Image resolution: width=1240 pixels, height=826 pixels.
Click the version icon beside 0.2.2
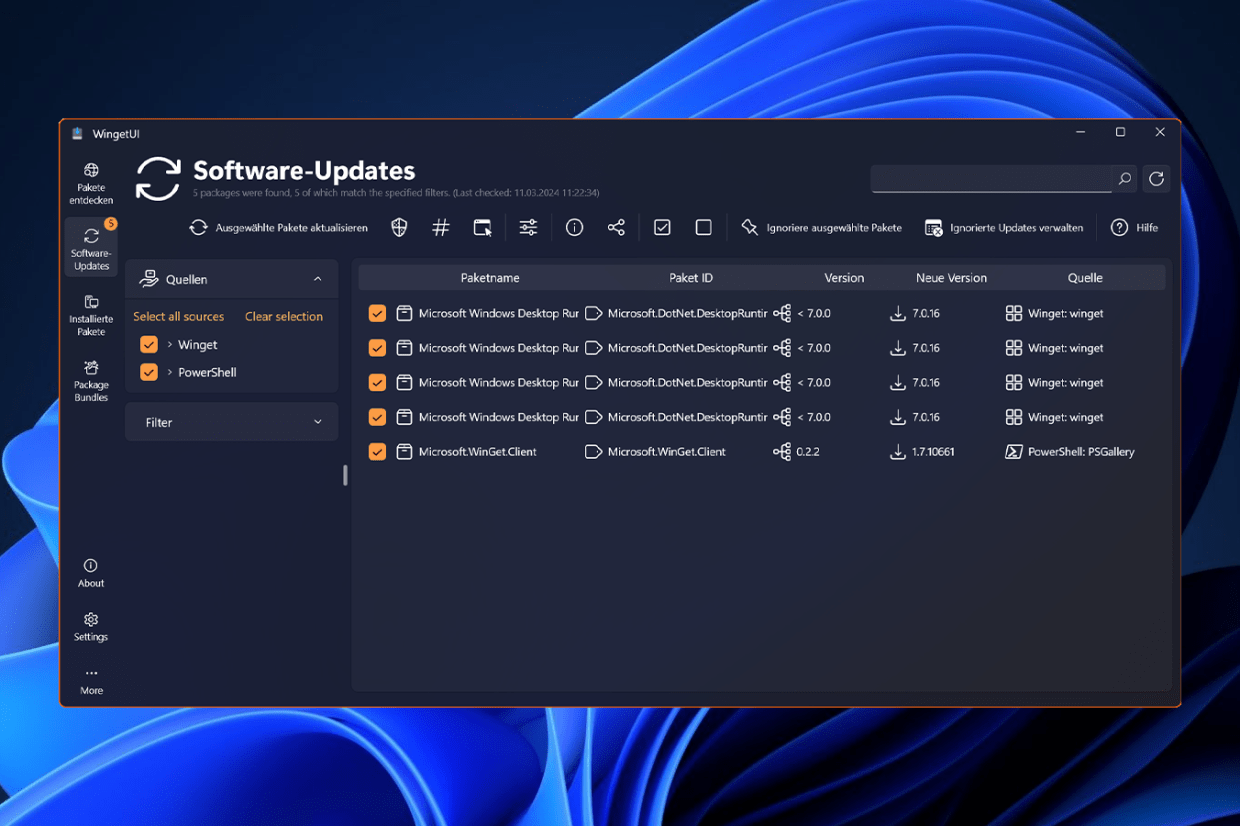pos(782,452)
